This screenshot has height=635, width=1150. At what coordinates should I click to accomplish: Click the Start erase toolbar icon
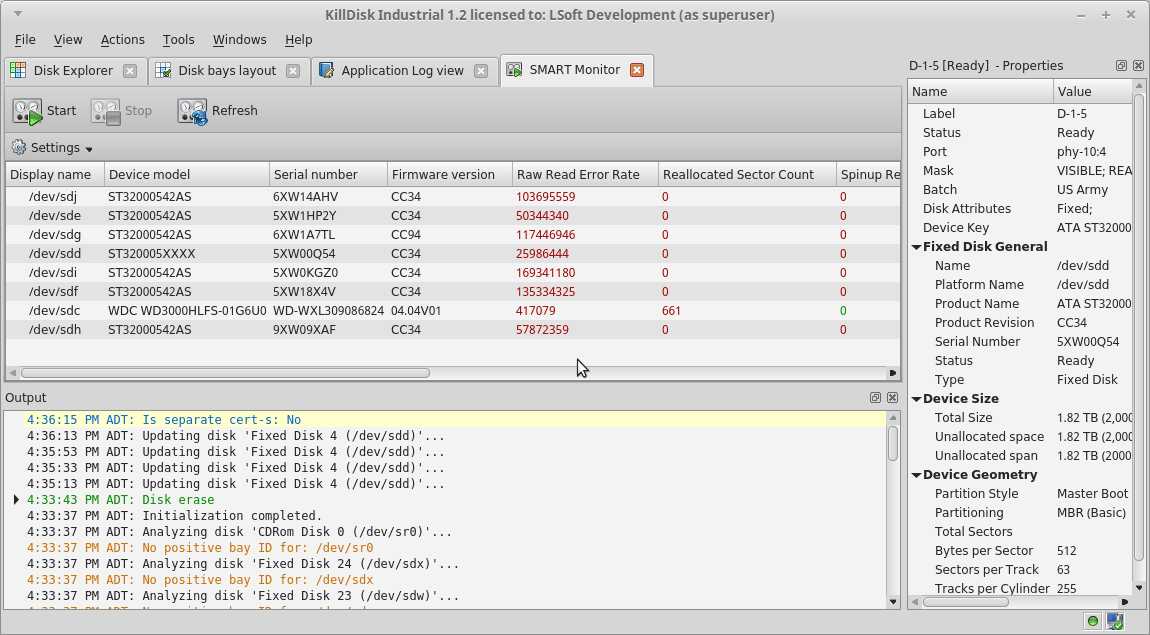[27, 111]
